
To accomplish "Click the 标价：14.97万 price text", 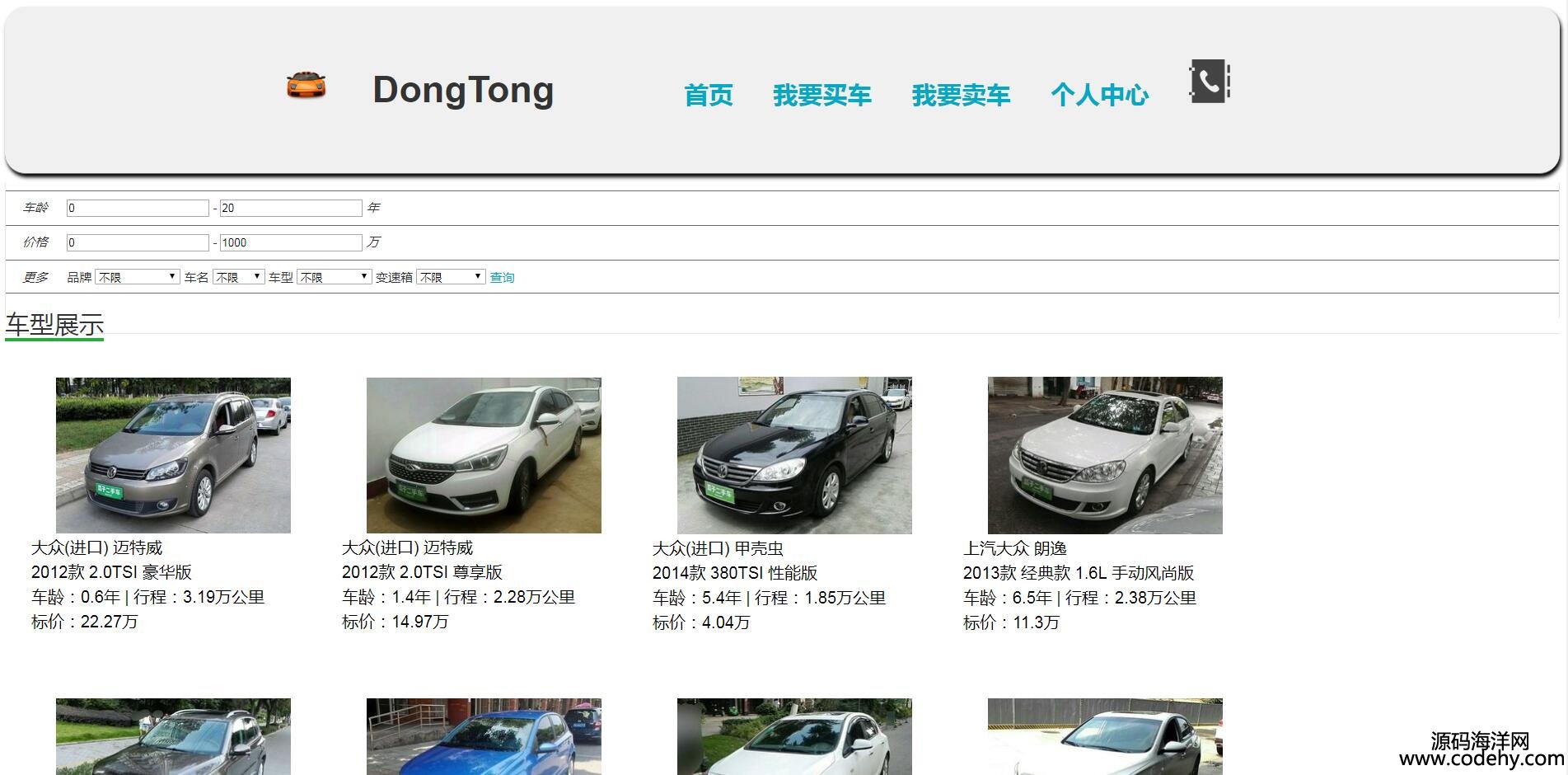I will 396,622.
